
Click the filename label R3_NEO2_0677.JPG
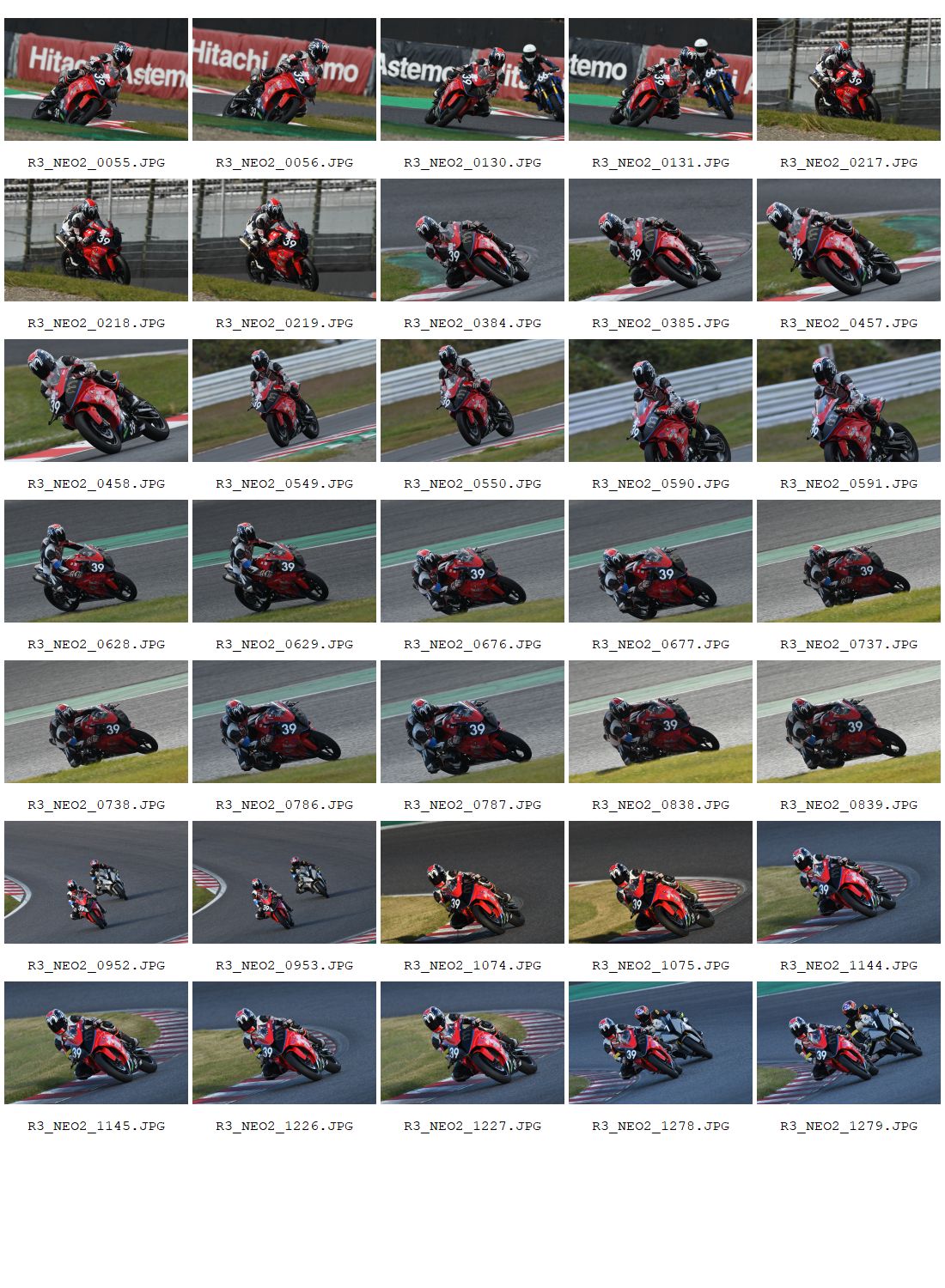tap(661, 644)
